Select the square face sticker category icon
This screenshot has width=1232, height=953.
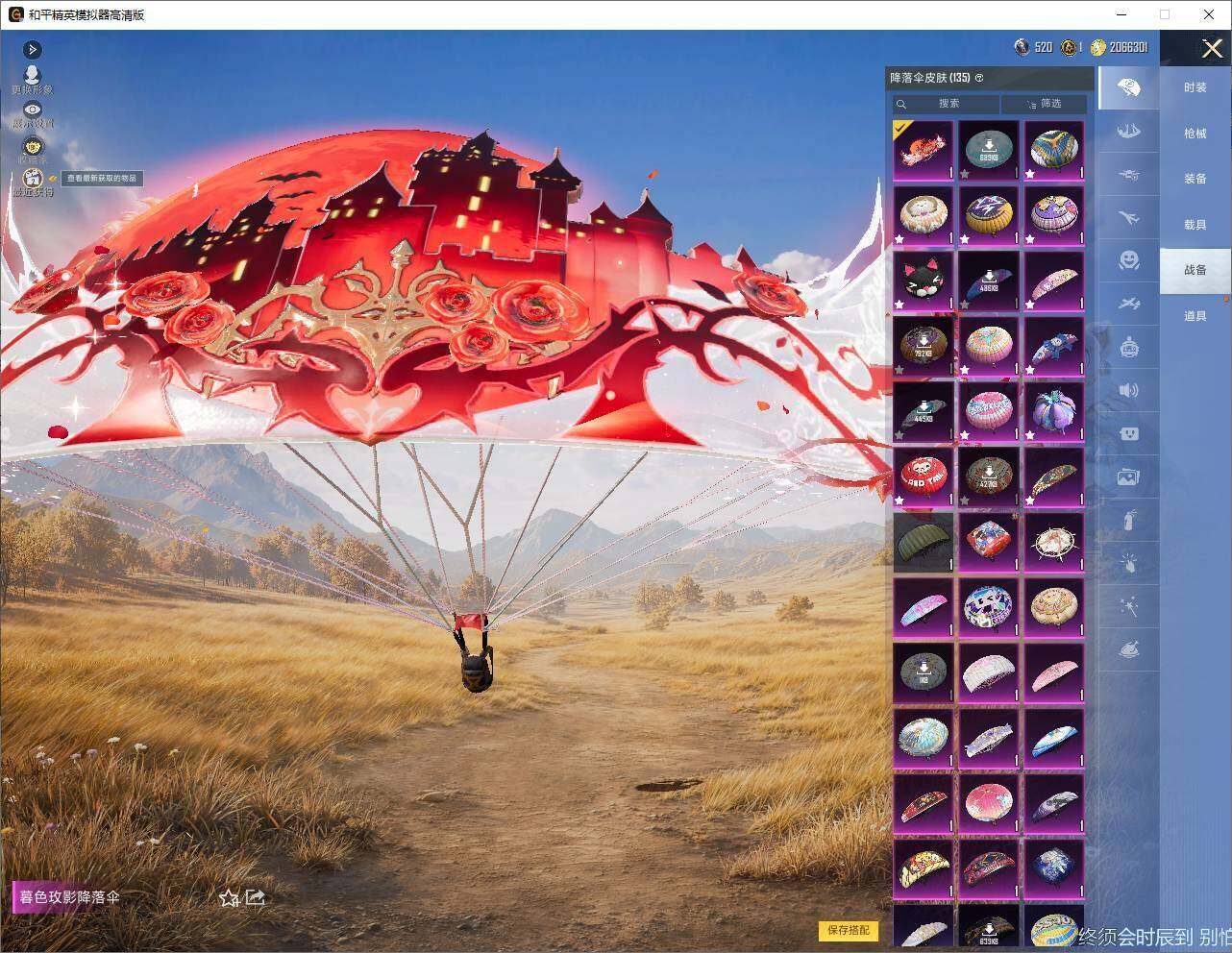click(1129, 433)
